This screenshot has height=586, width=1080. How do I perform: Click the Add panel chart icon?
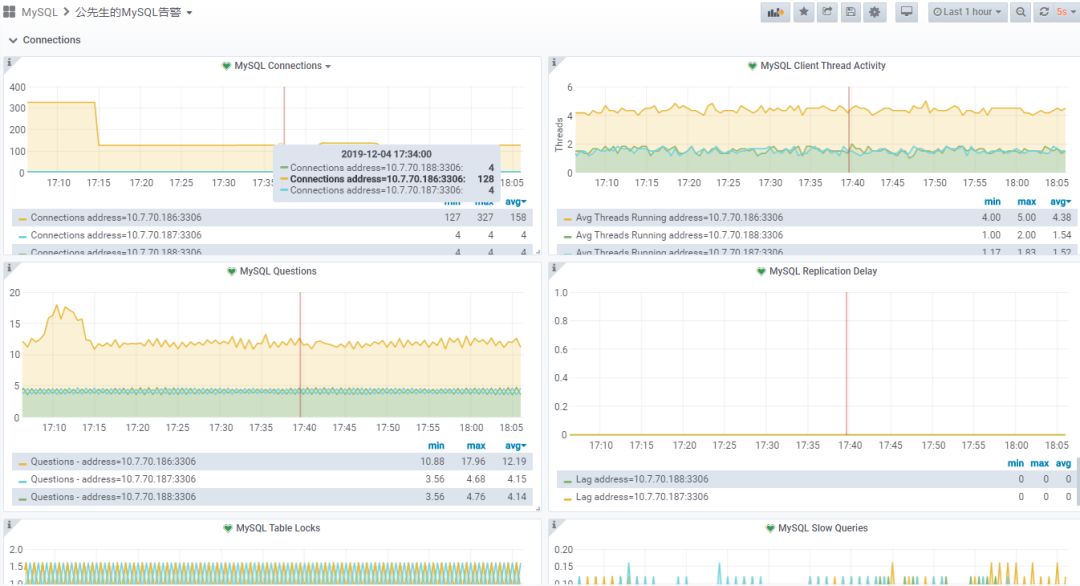(x=776, y=12)
